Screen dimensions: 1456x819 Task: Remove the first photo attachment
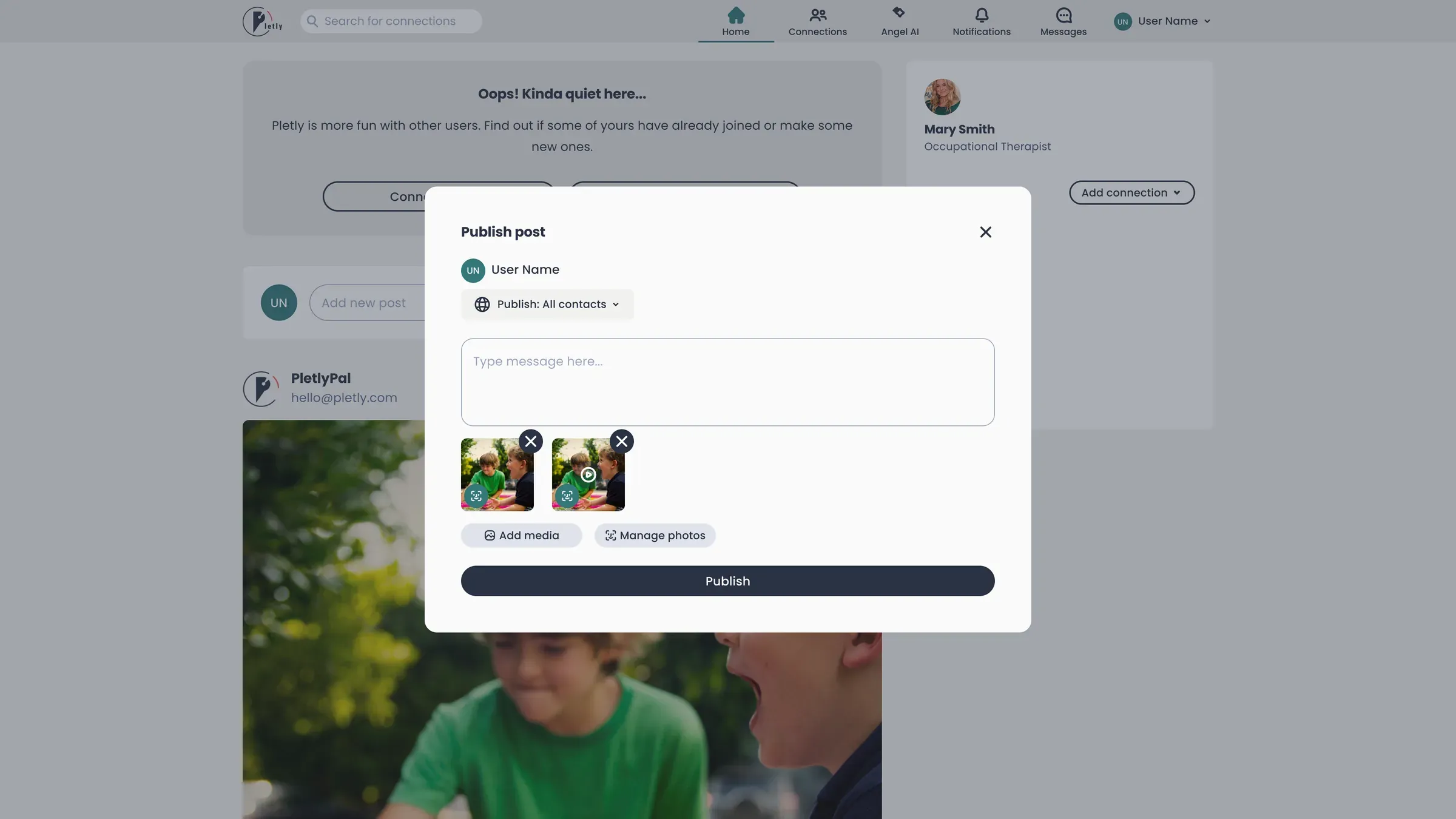point(531,442)
